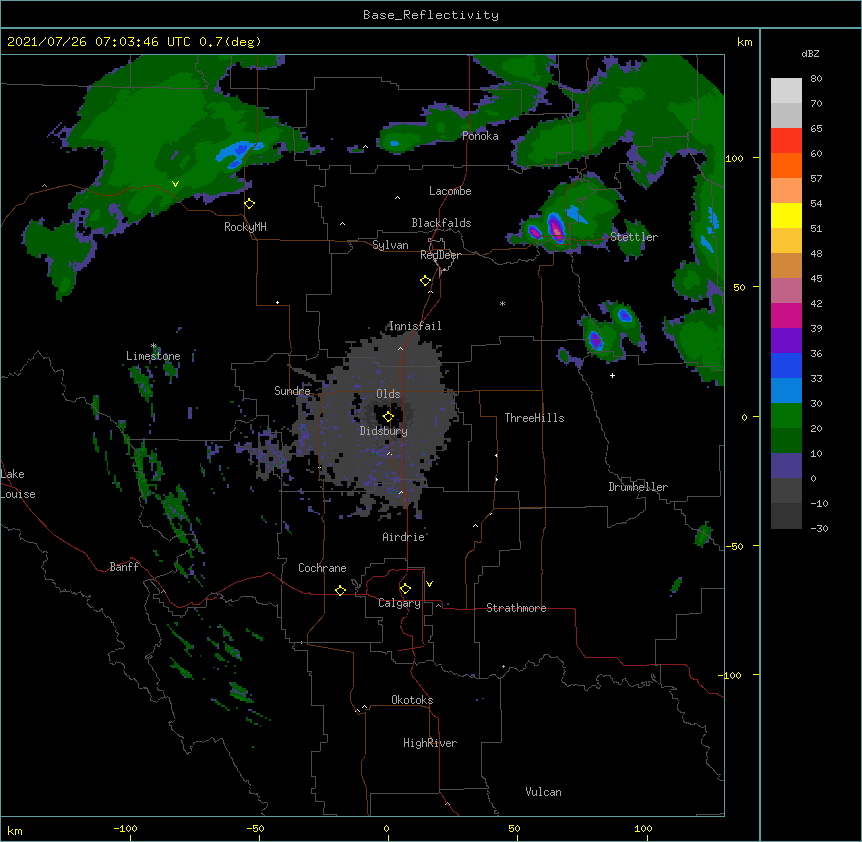Viewport: 862px width, 842px height.
Task: Click the Lacombe city label
Action: [450, 191]
